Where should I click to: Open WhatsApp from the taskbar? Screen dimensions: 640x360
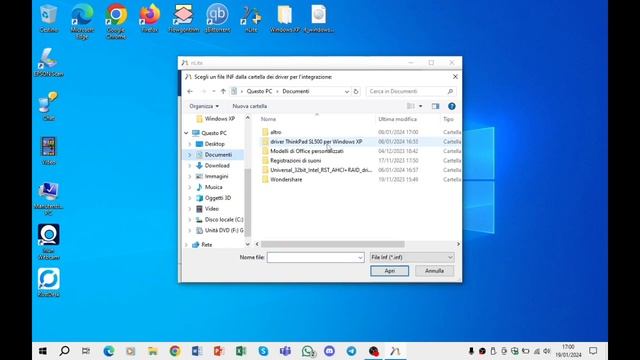coord(308,351)
